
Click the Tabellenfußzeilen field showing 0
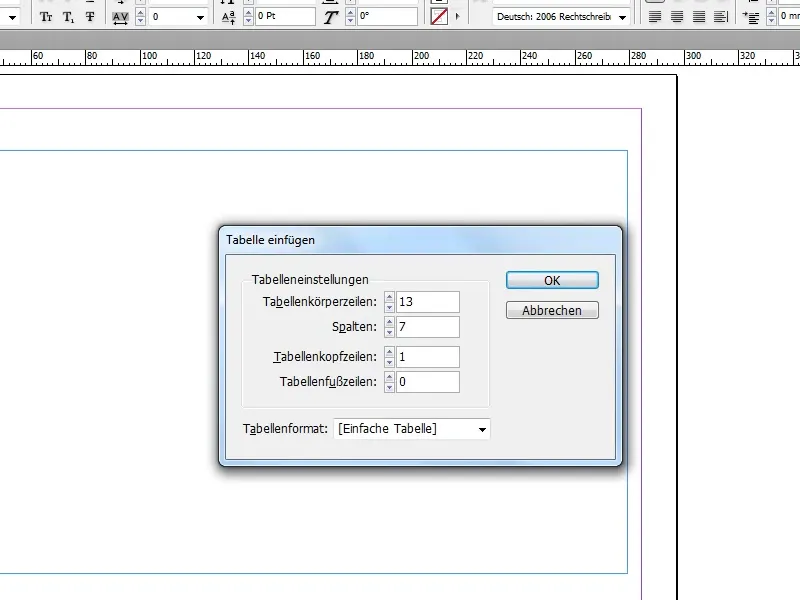point(428,382)
